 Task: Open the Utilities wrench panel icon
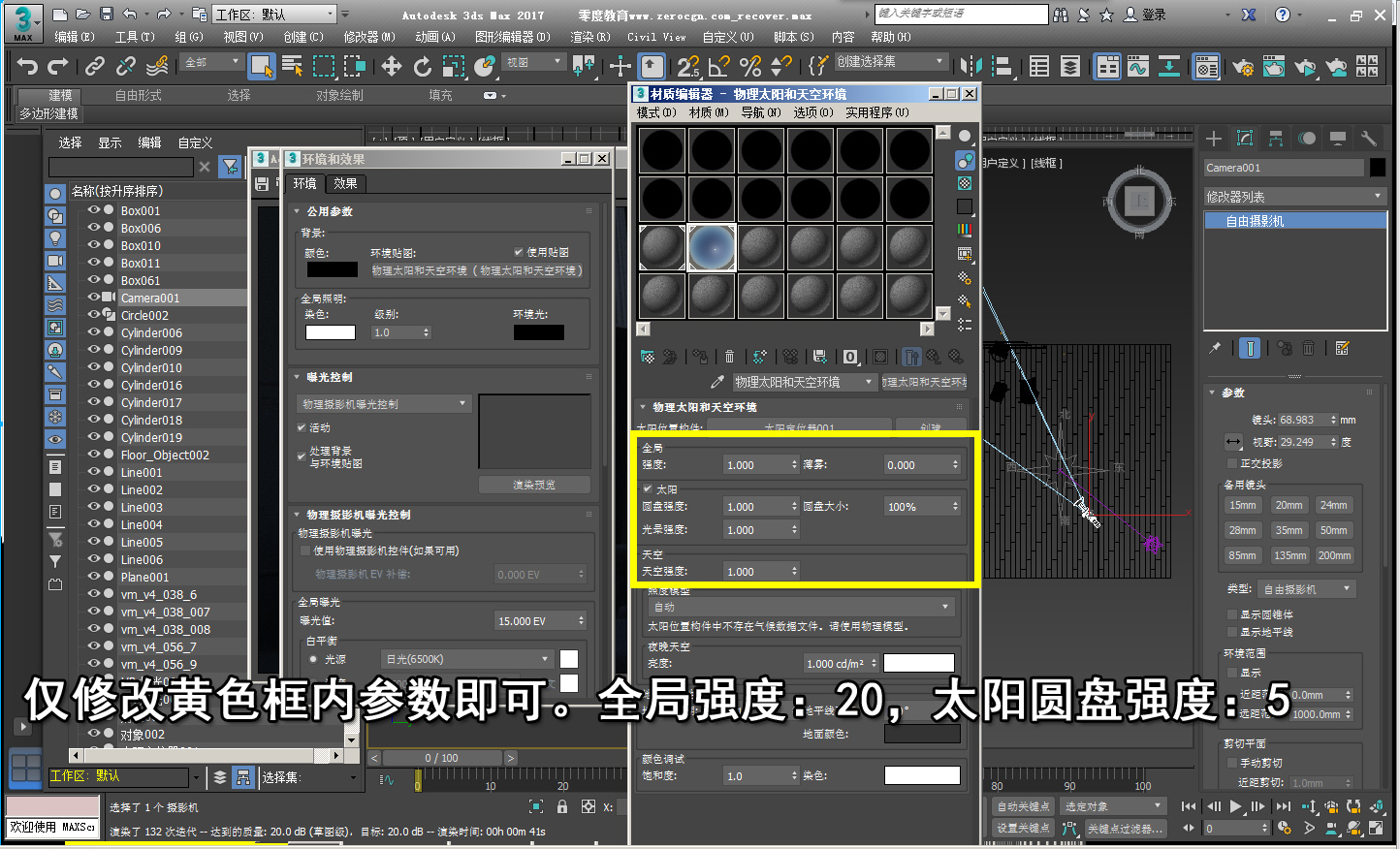pos(1368,138)
